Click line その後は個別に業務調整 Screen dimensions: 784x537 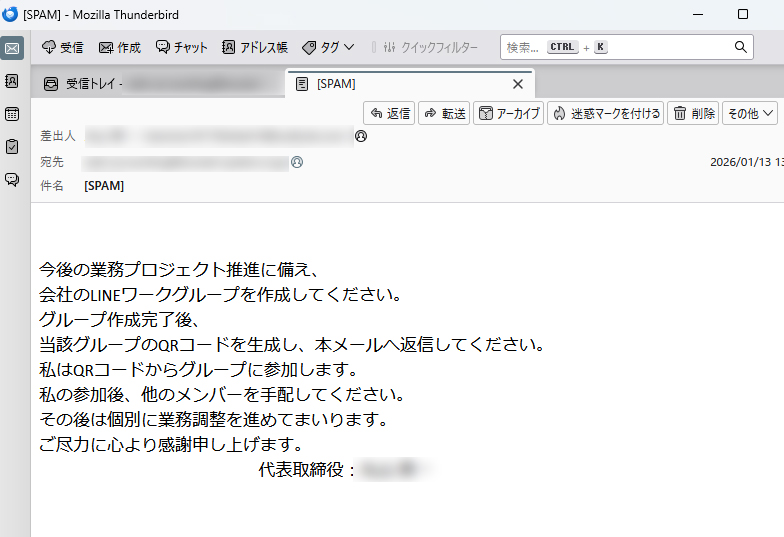click(214, 420)
